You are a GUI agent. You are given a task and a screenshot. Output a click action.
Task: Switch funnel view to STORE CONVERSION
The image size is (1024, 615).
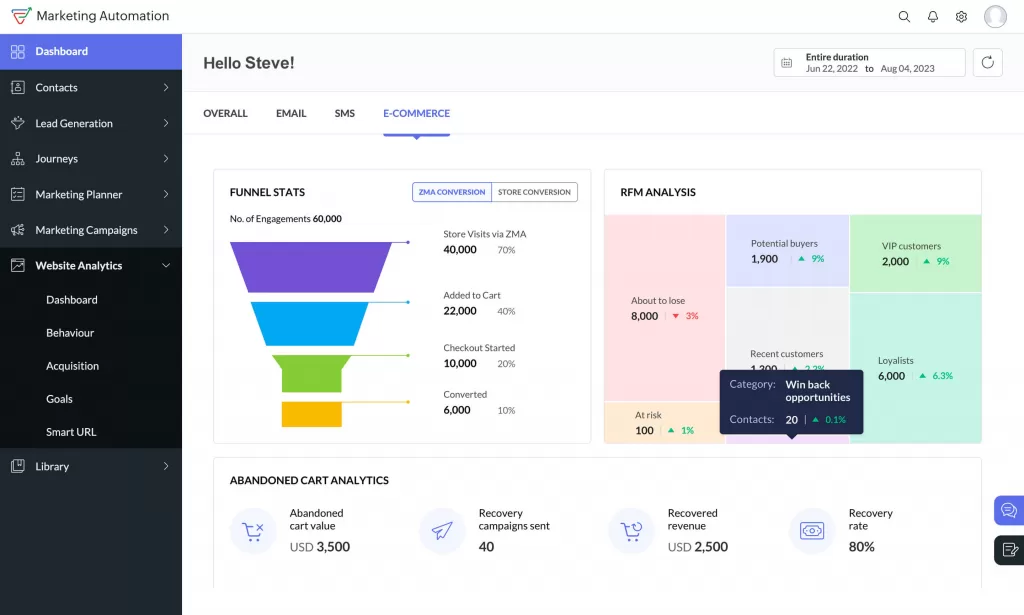(537, 192)
